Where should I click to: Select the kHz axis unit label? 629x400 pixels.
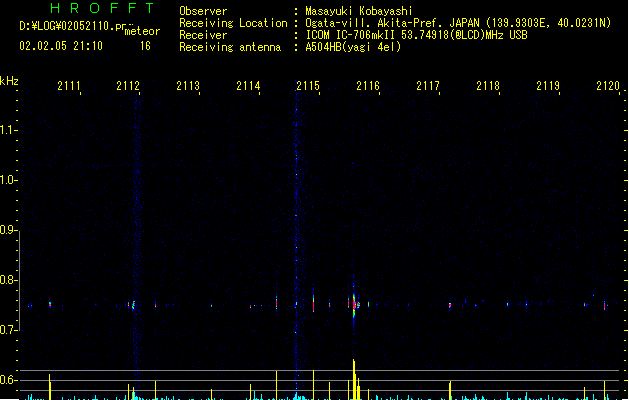pyautogui.click(x=9, y=81)
